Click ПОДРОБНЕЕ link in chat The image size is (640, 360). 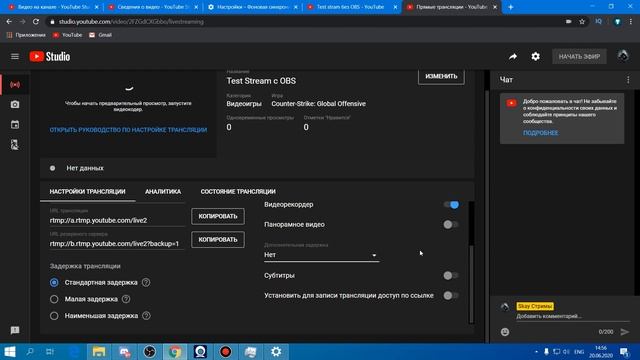tap(540, 133)
